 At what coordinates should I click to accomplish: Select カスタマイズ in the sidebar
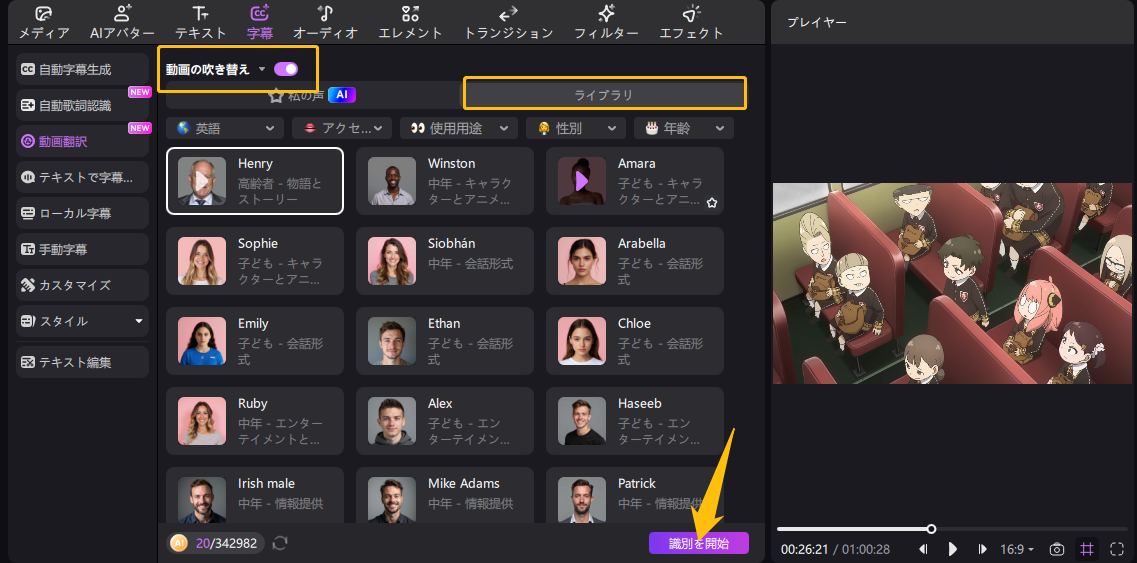point(82,285)
